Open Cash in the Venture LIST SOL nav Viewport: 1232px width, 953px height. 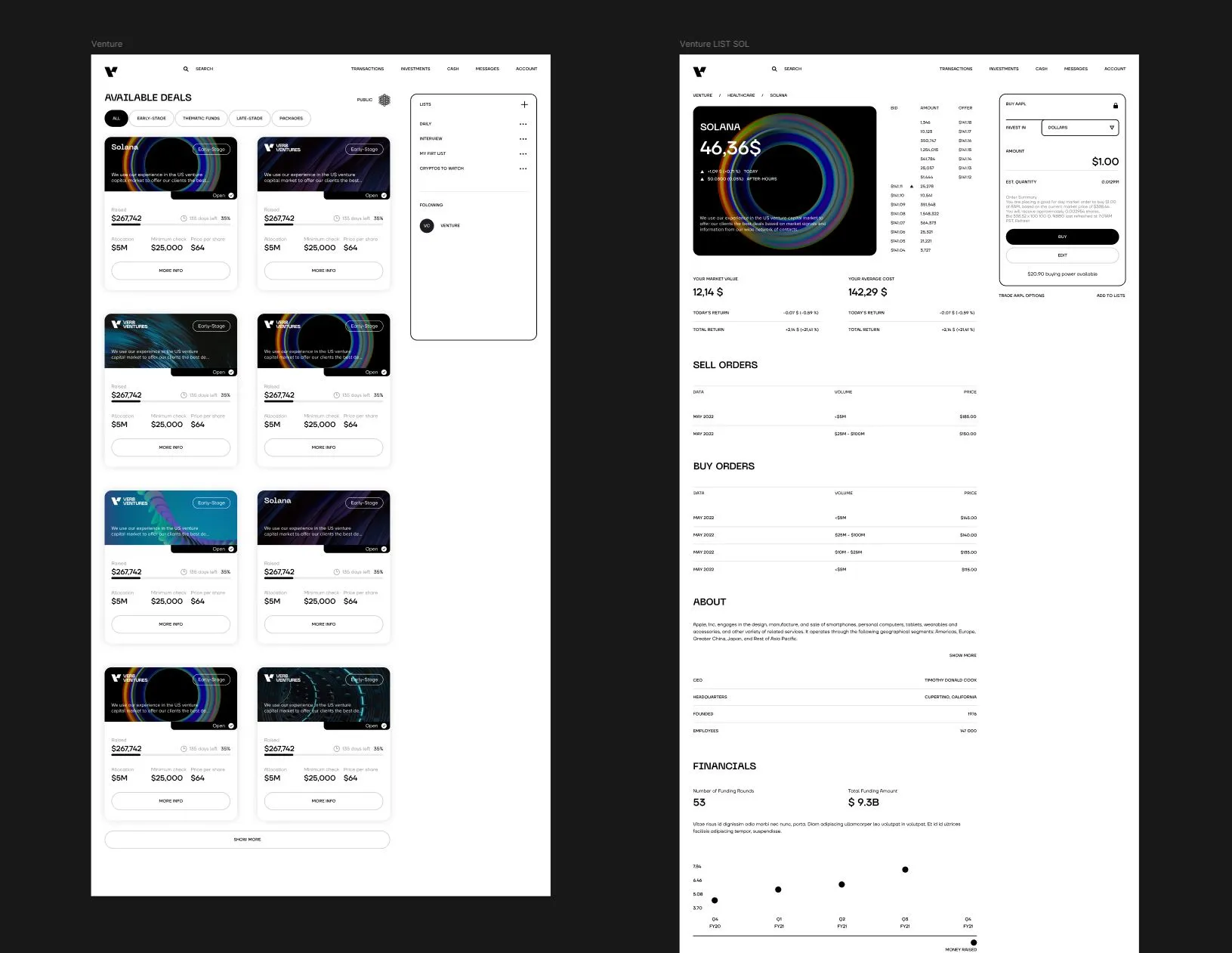coord(1042,69)
